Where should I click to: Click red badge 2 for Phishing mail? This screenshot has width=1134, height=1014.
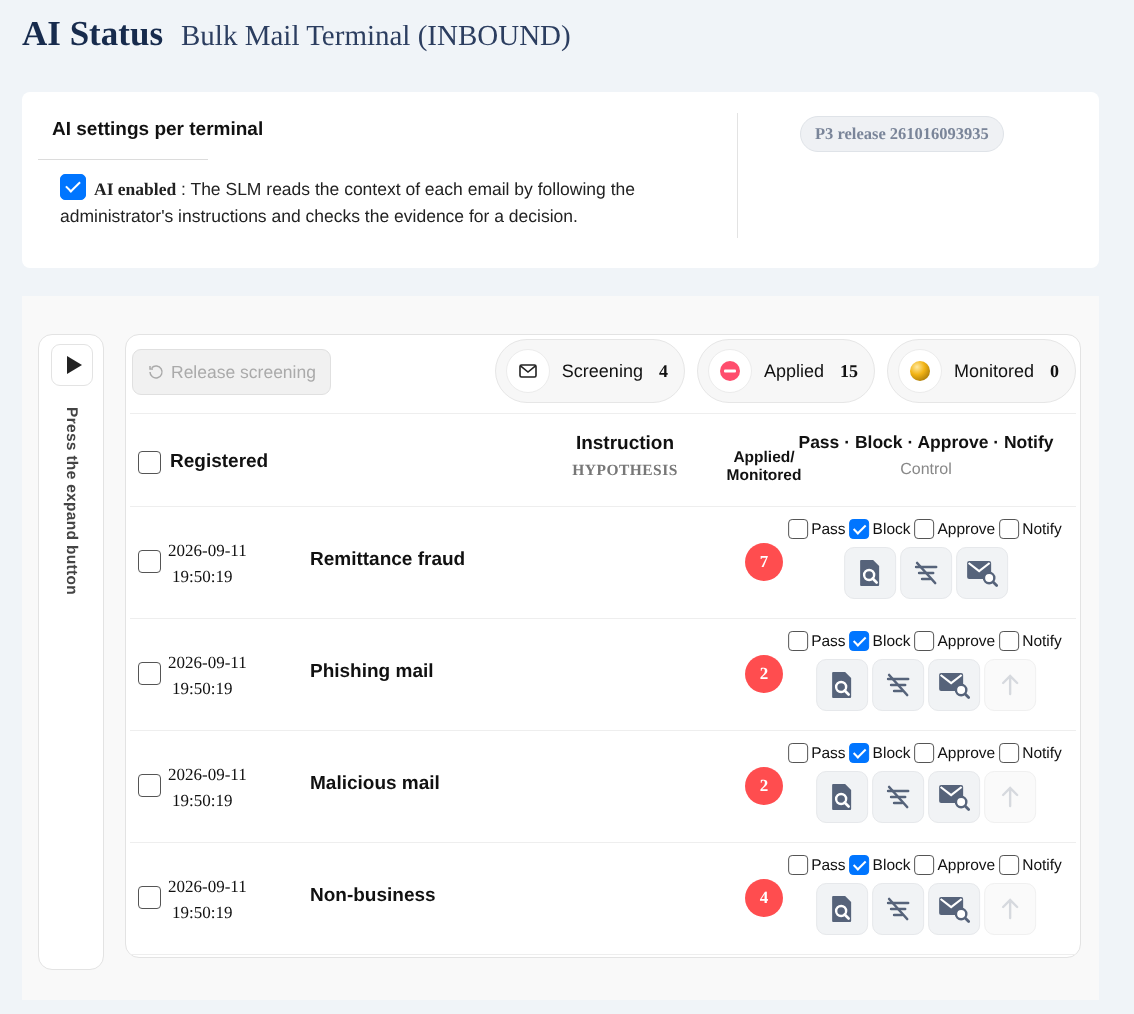[x=764, y=674]
